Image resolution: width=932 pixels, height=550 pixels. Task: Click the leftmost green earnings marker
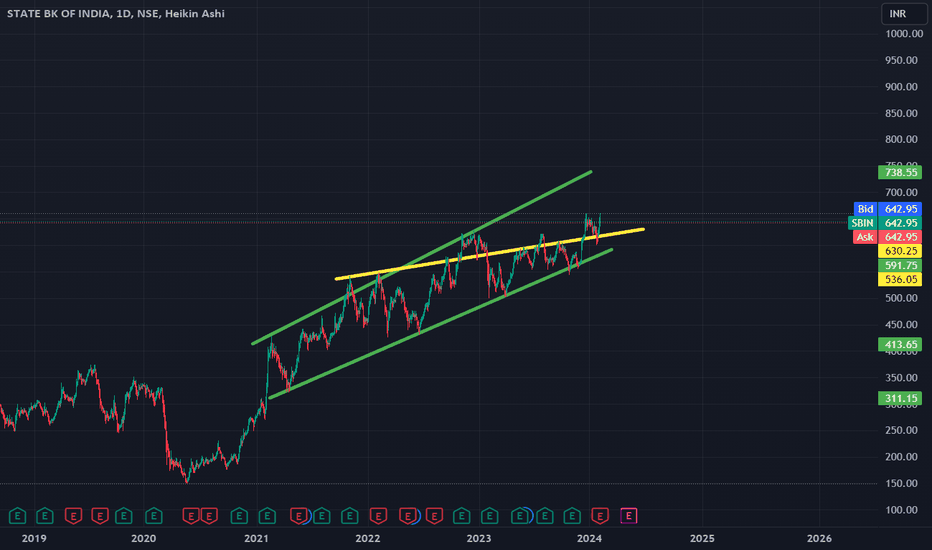pos(17,516)
